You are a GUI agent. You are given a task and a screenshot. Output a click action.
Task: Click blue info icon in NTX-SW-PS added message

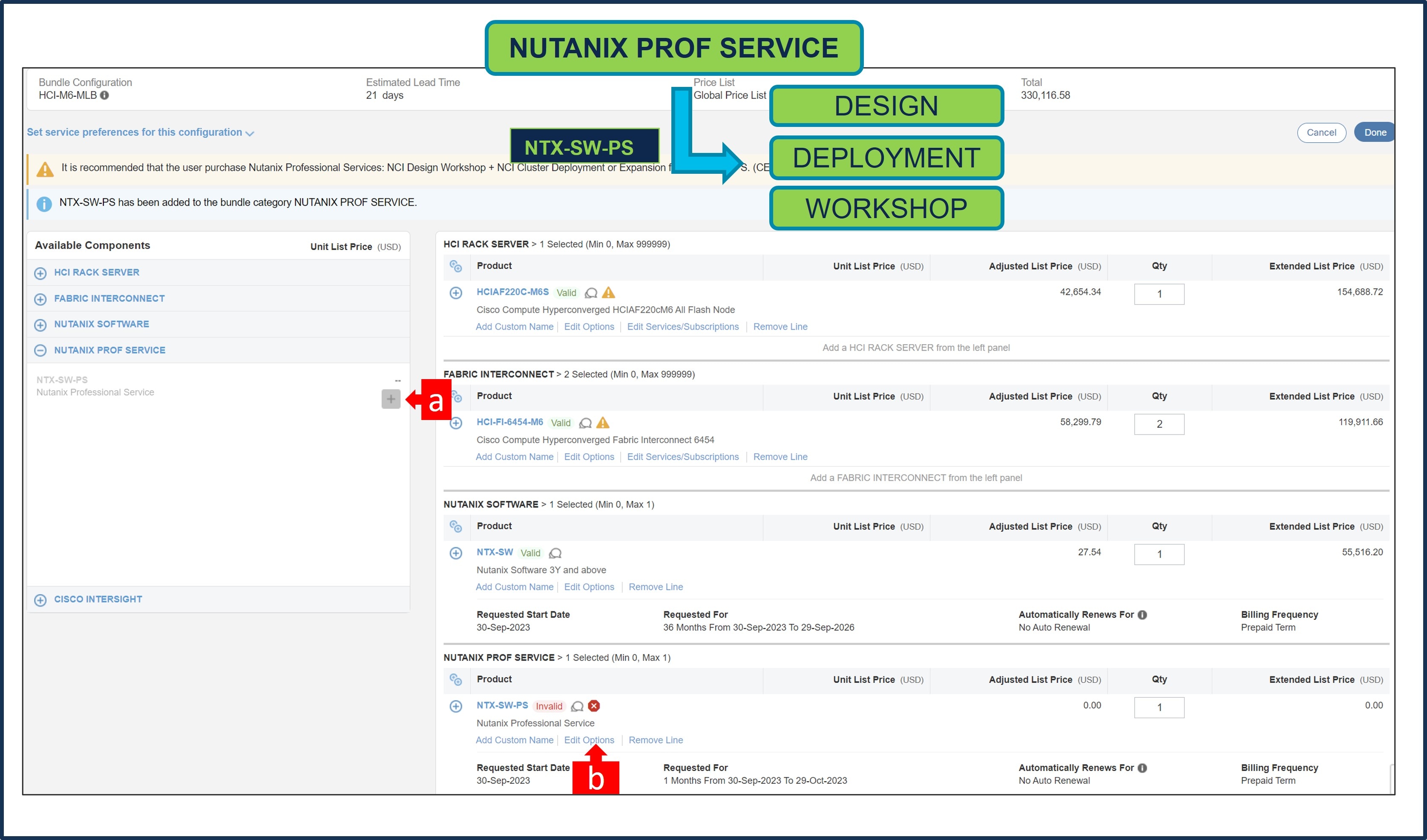(x=44, y=204)
